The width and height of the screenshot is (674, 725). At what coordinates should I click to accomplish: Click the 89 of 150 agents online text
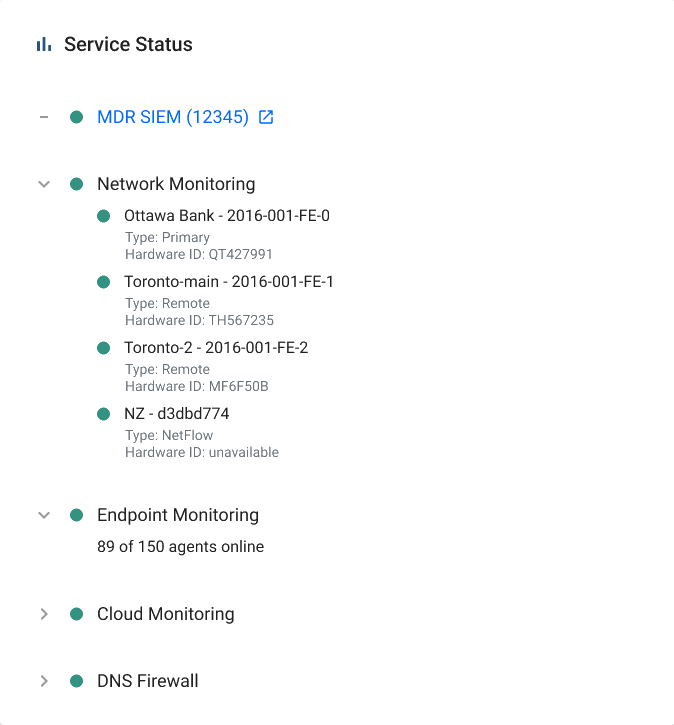coord(180,547)
